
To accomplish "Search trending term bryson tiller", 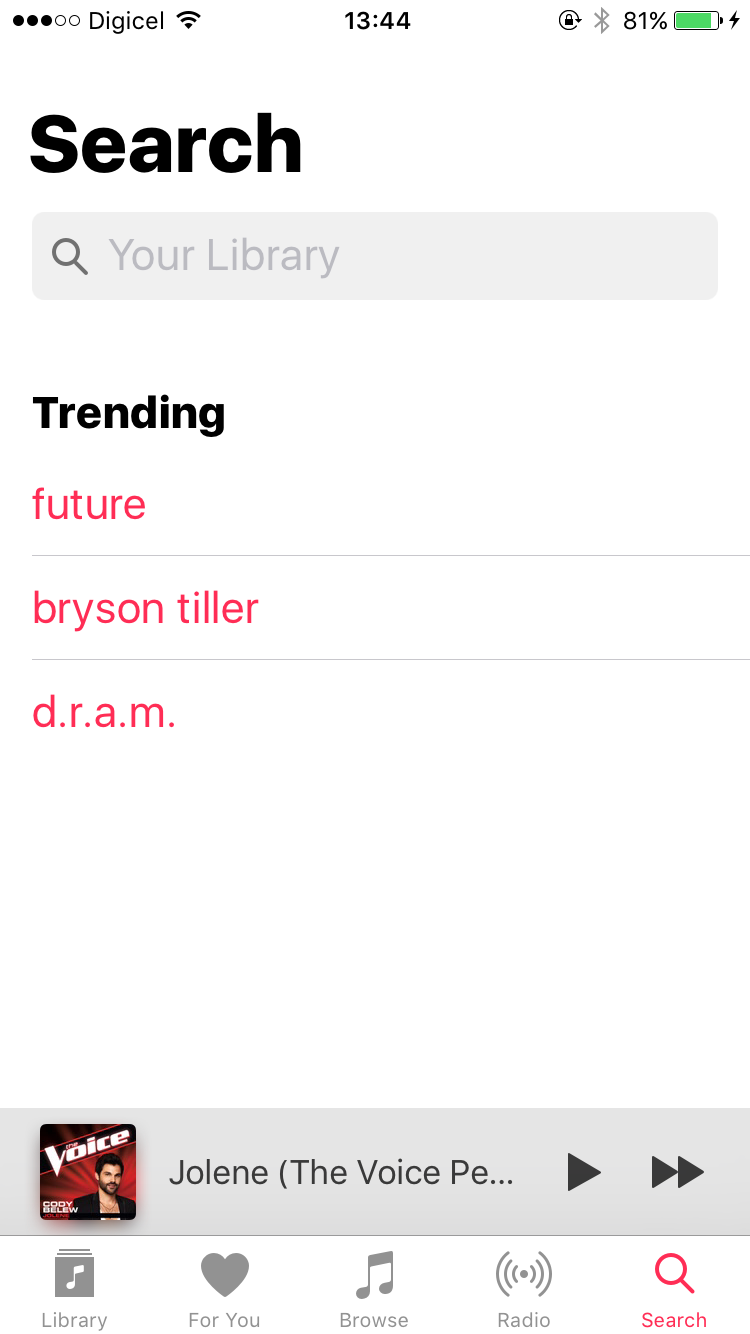I will [145, 608].
